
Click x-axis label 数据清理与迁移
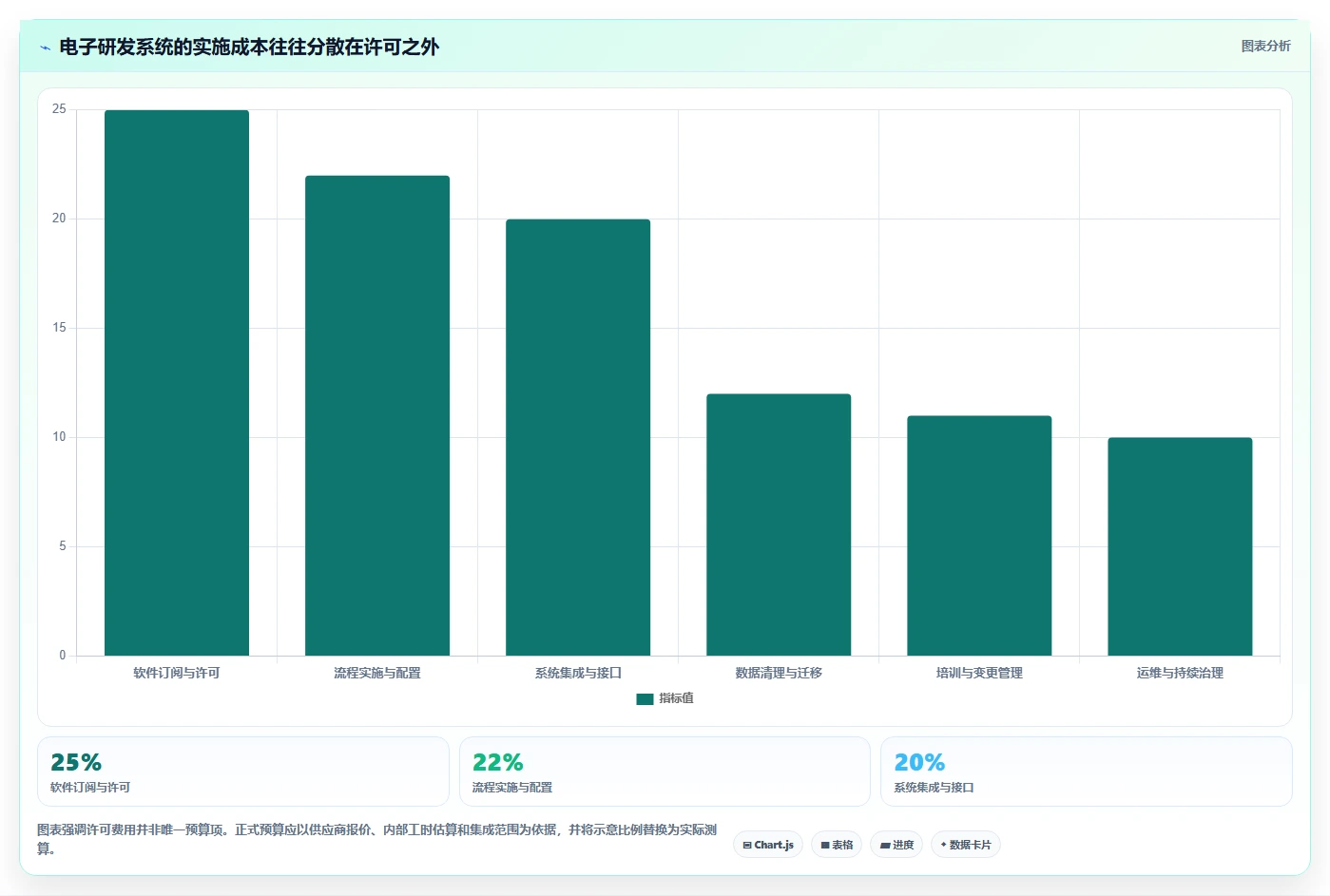point(779,673)
